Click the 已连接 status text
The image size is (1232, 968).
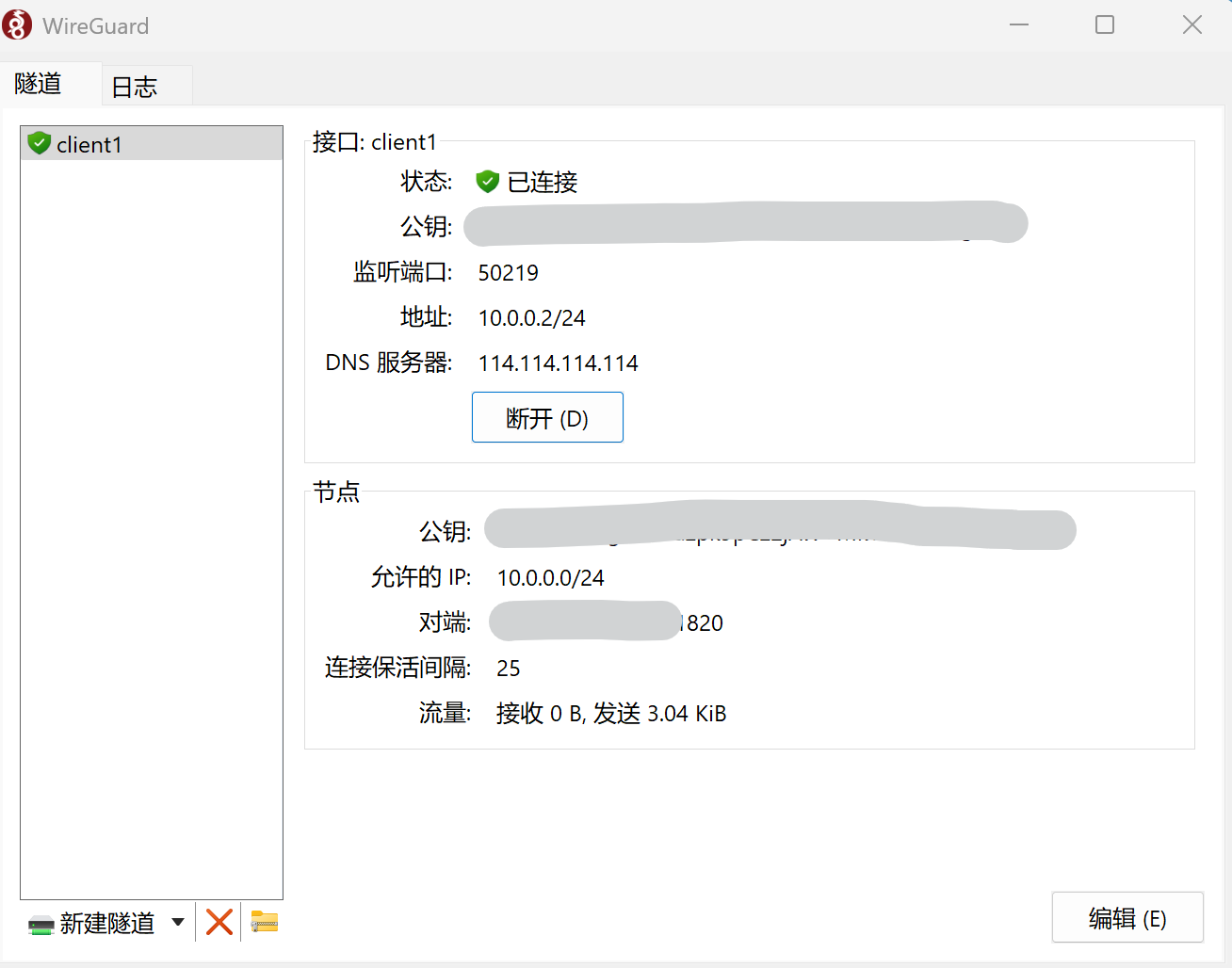tap(543, 182)
